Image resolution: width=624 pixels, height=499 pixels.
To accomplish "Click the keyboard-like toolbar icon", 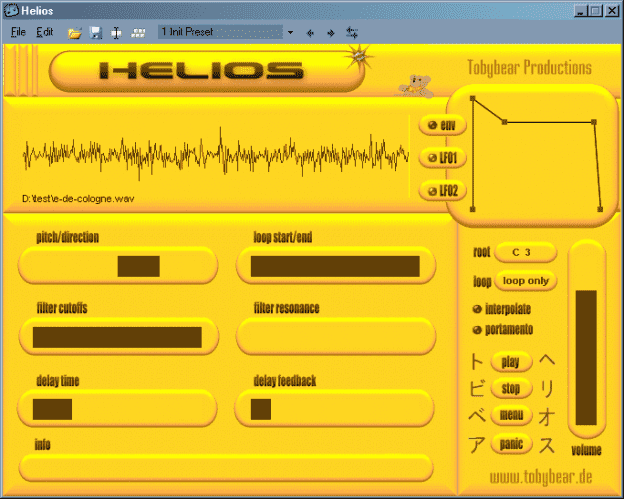I will (x=138, y=33).
